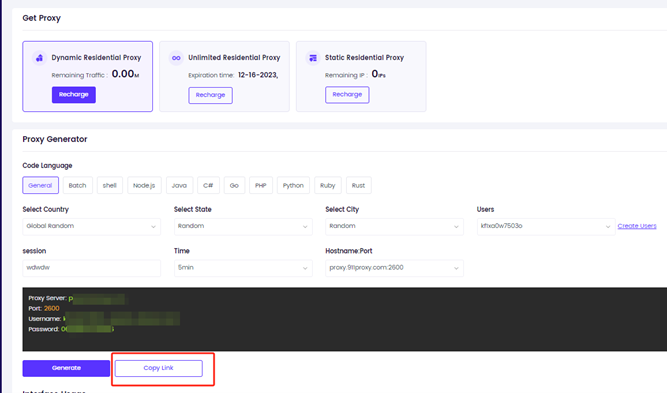The width and height of the screenshot is (667, 393).
Task: Recharge the Unlimited Residential Proxy plan
Action: [x=211, y=95]
